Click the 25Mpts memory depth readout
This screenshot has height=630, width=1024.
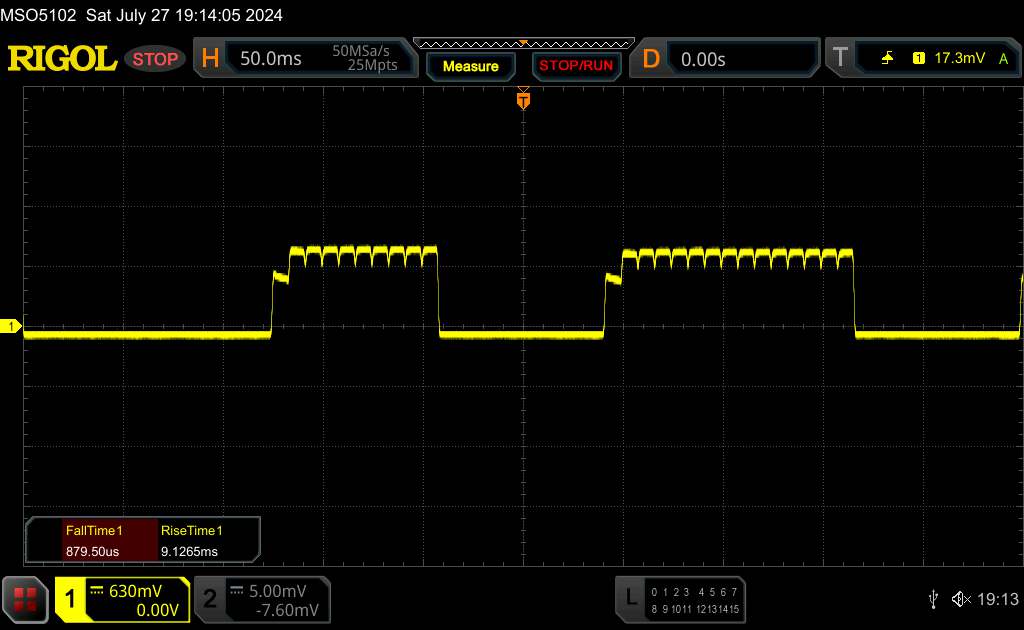(372, 65)
